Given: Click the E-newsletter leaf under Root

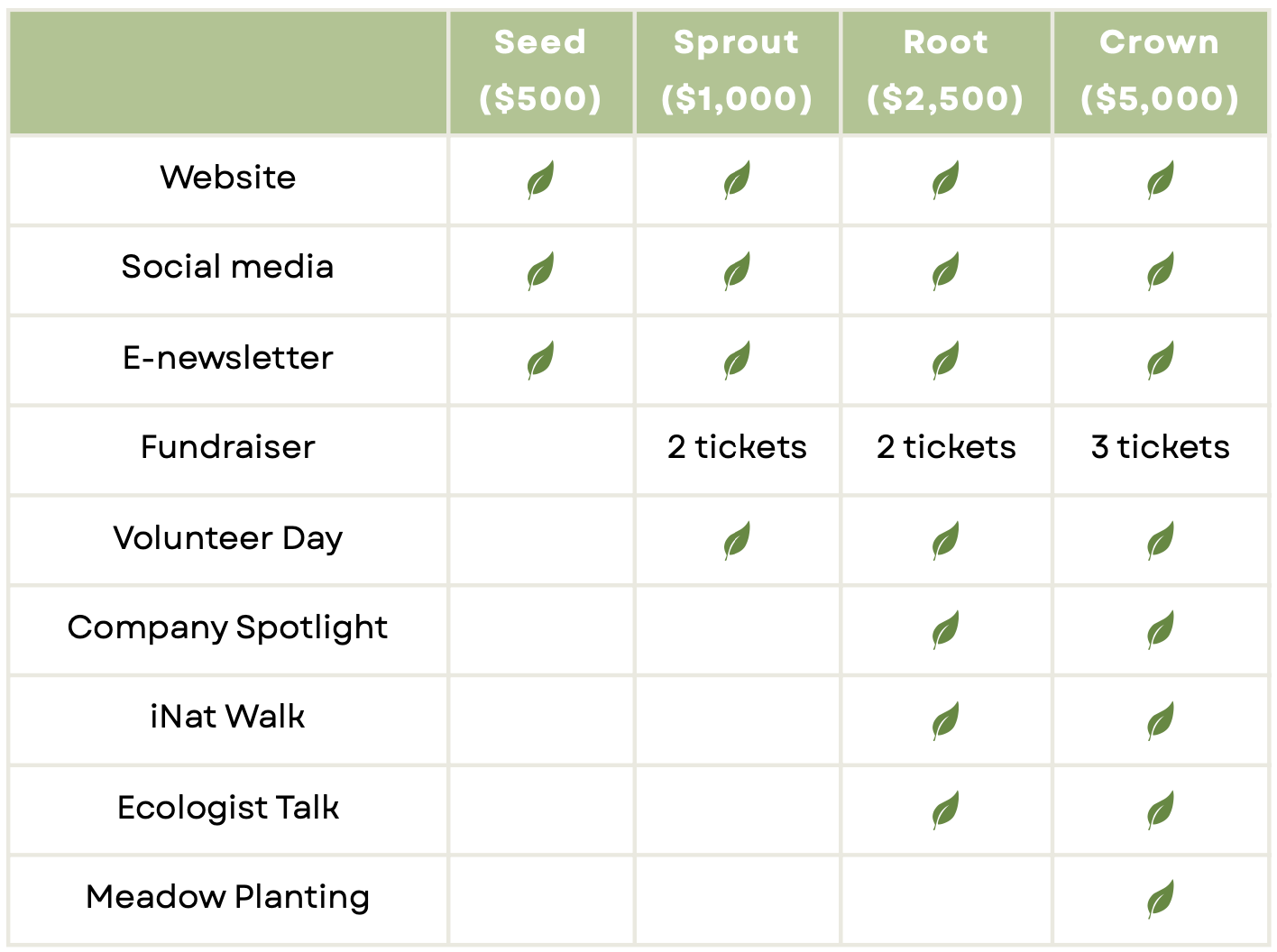Looking at the screenshot, I should [945, 361].
